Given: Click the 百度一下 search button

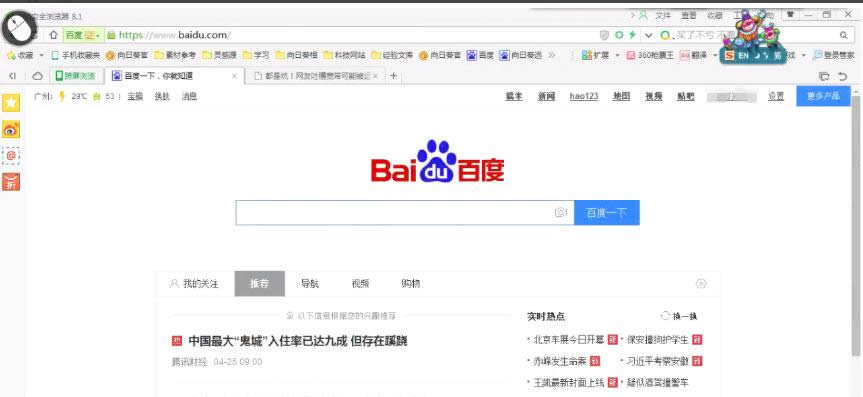Looking at the screenshot, I should point(607,213).
